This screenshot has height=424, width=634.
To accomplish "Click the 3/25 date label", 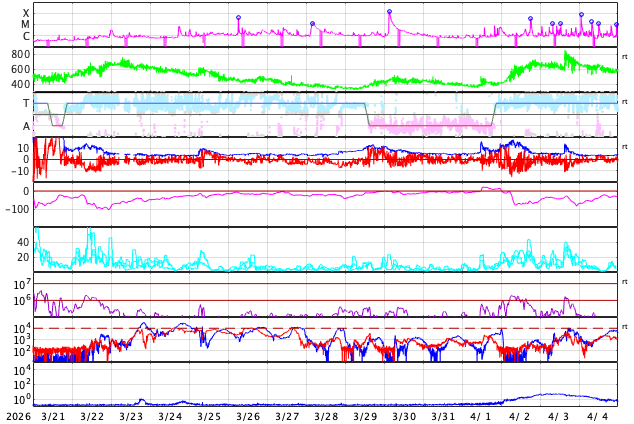I will (208, 416).
